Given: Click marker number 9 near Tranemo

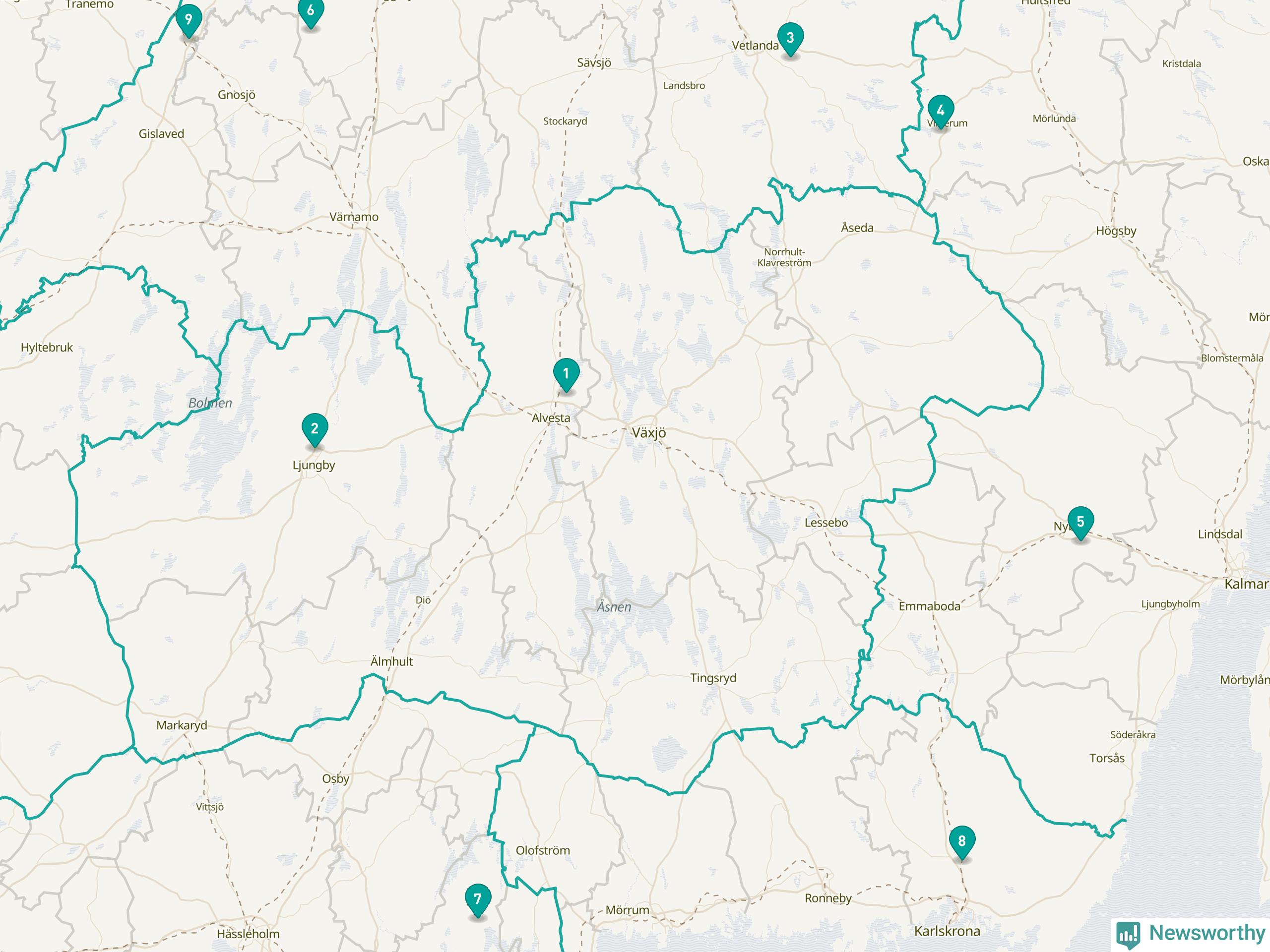Looking at the screenshot, I should [x=189, y=22].
